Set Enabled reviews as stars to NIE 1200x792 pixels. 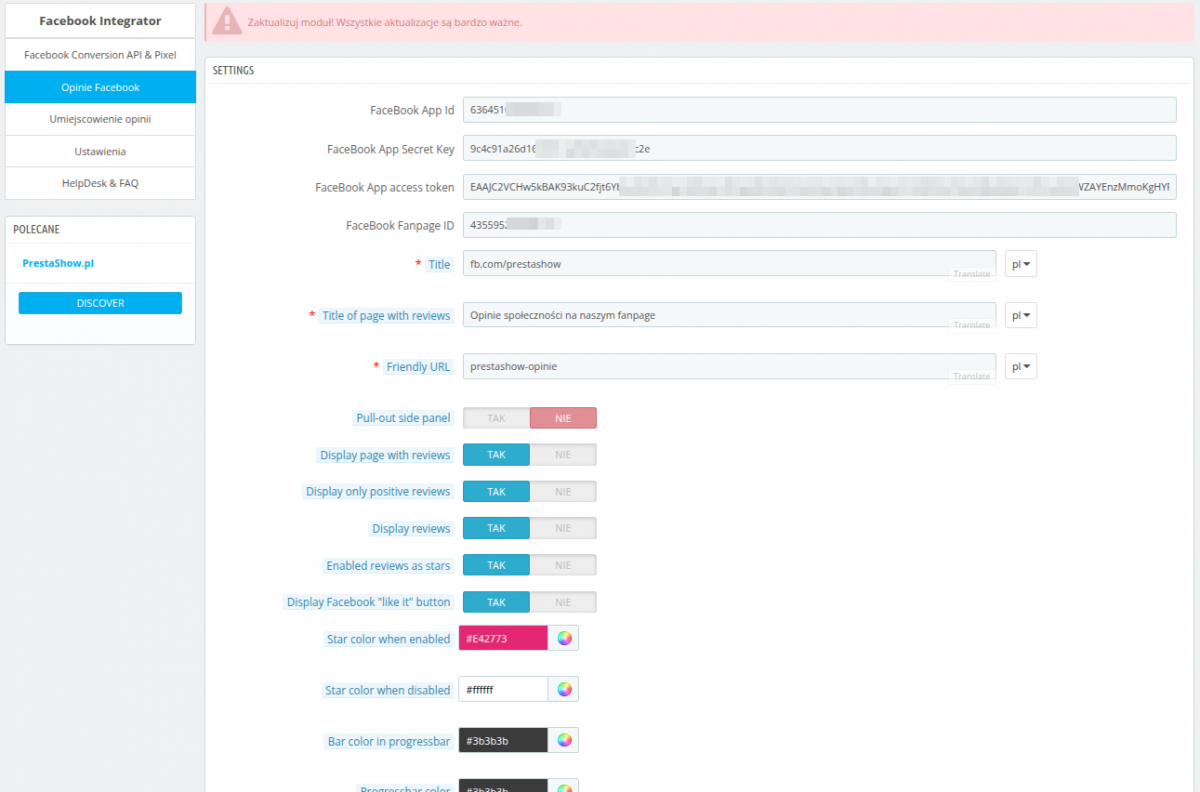pyautogui.click(x=563, y=565)
